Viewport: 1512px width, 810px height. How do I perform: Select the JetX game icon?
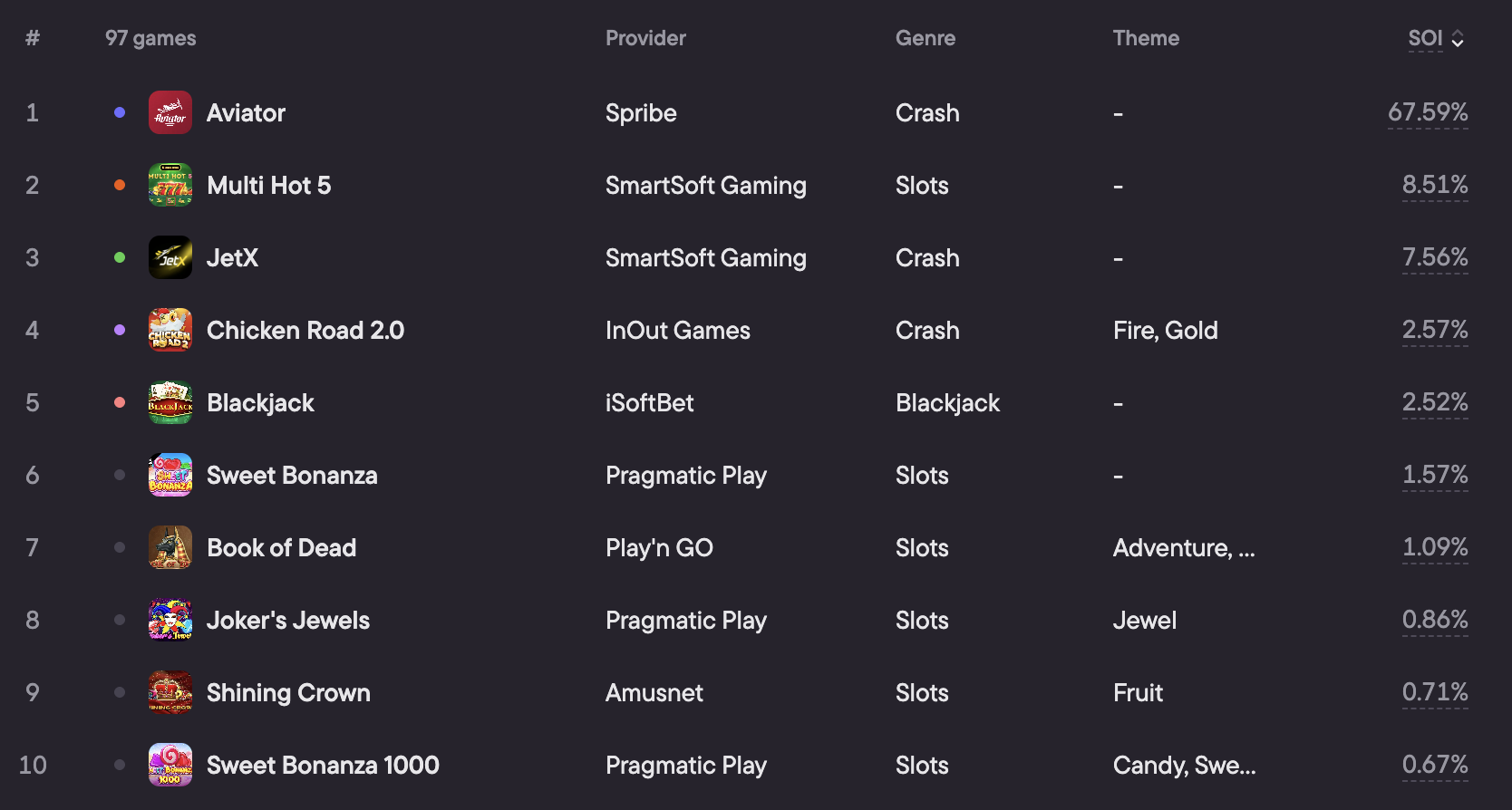170,257
